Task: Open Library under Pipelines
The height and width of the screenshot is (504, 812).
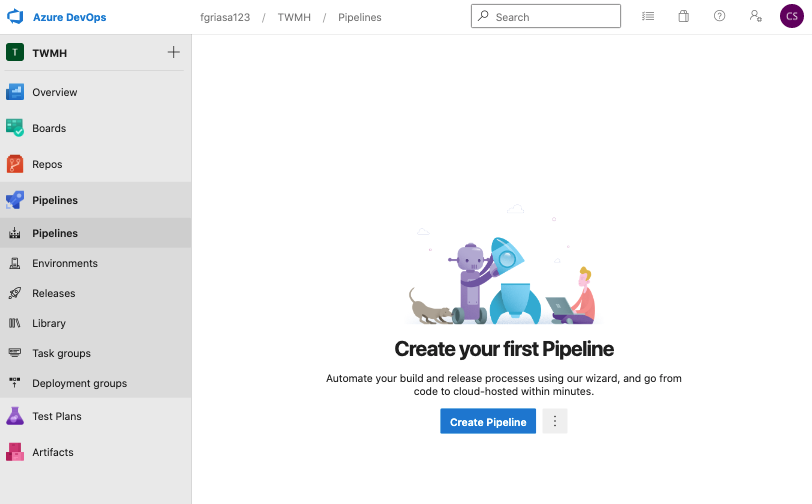Action: (49, 323)
